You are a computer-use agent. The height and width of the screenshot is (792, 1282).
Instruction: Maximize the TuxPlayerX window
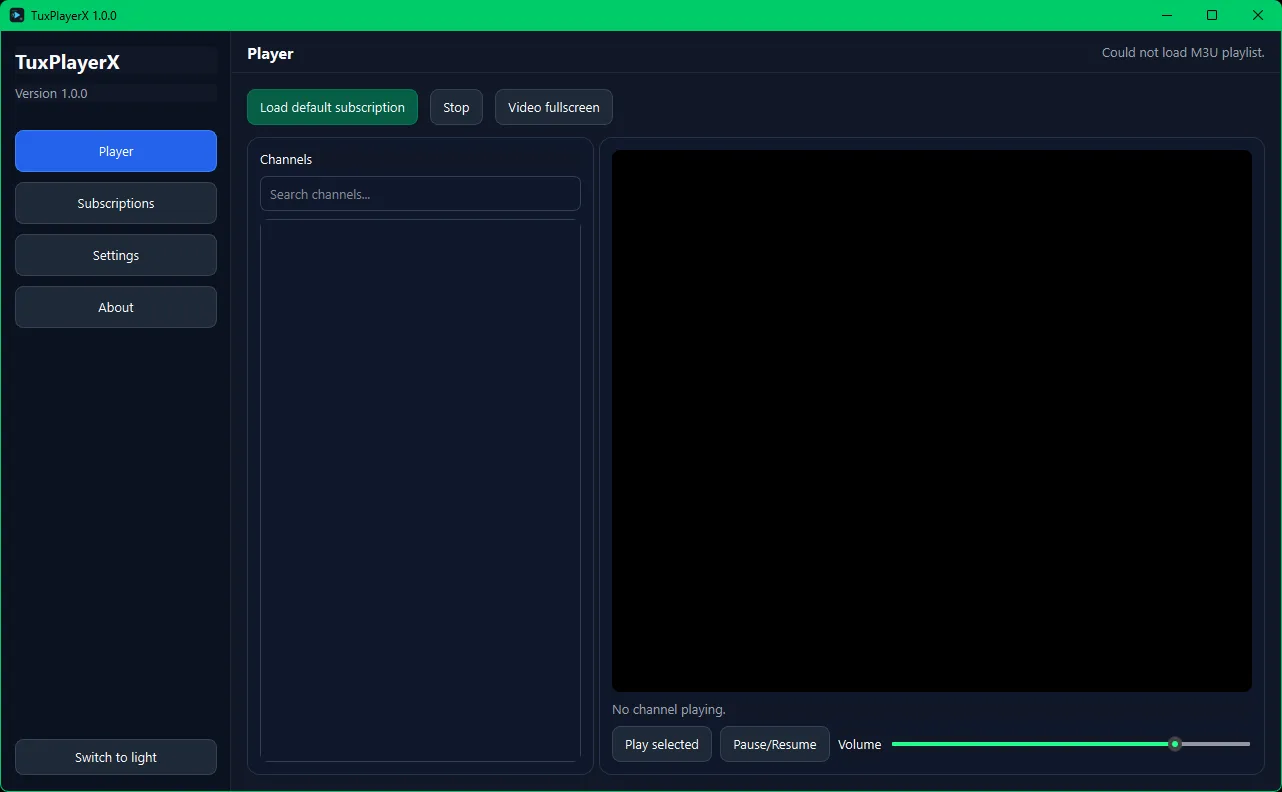[x=1212, y=15]
